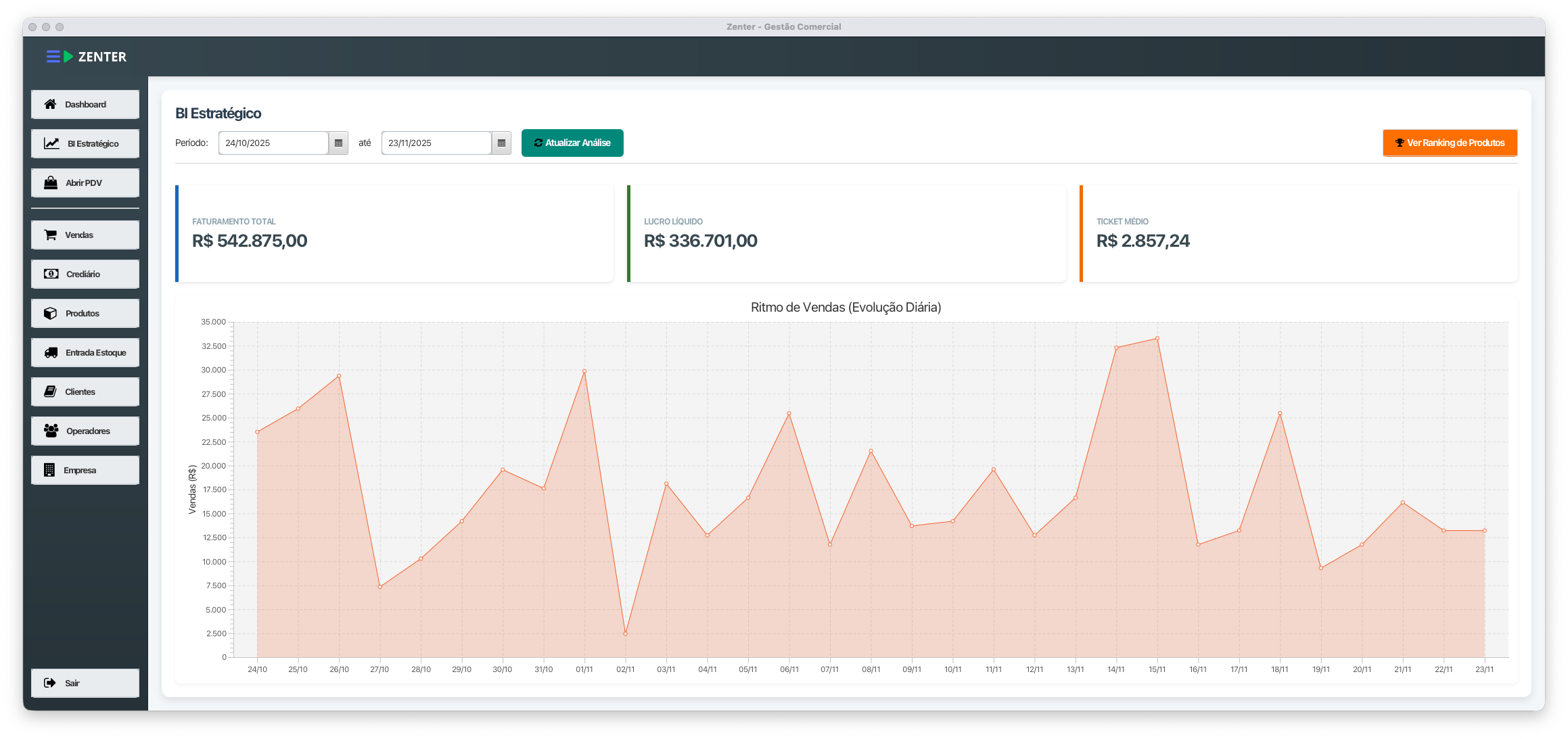The height and width of the screenshot is (739, 1568).
Task: Click the Clientes book icon
Action: coord(50,391)
